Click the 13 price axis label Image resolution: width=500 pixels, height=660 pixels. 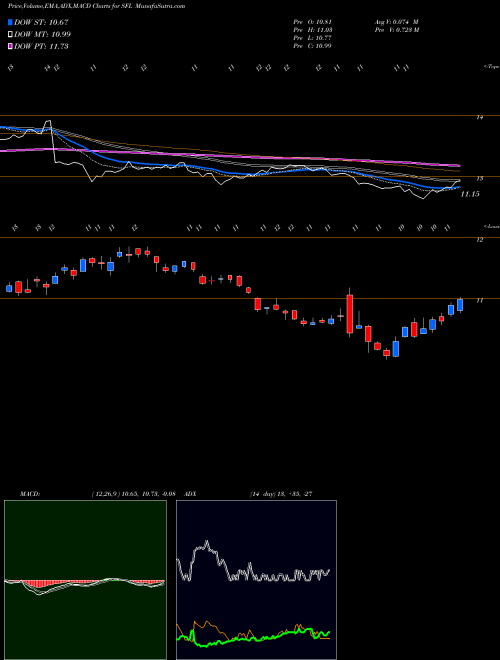click(479, 179)
